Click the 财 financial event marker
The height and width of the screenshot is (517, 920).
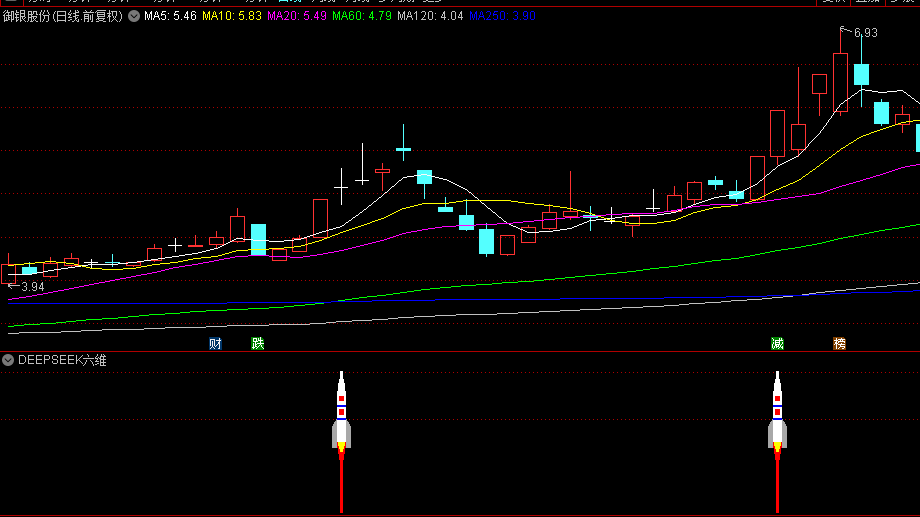(215, 344)
